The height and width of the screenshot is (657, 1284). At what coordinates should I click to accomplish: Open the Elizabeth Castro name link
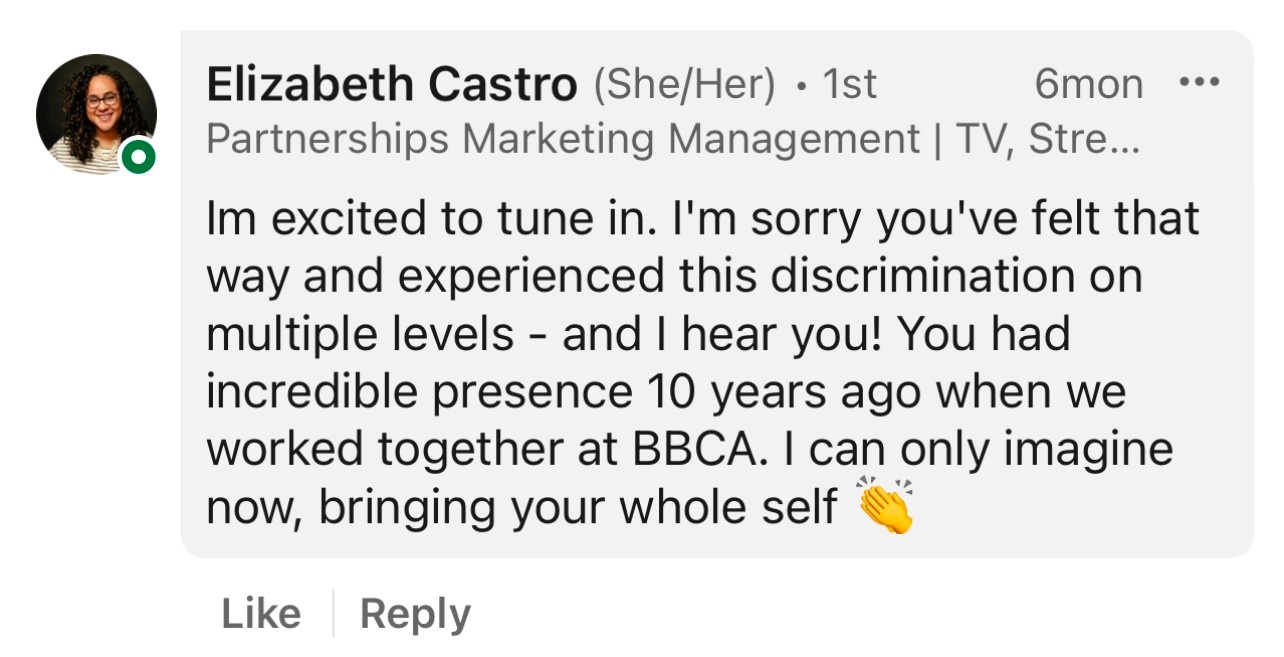391,85
